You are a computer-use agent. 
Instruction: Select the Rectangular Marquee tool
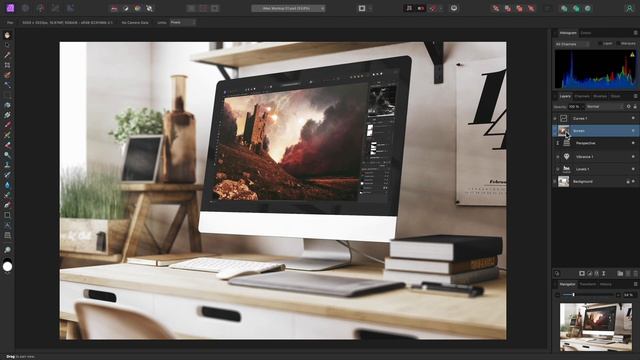pos(7,95)
